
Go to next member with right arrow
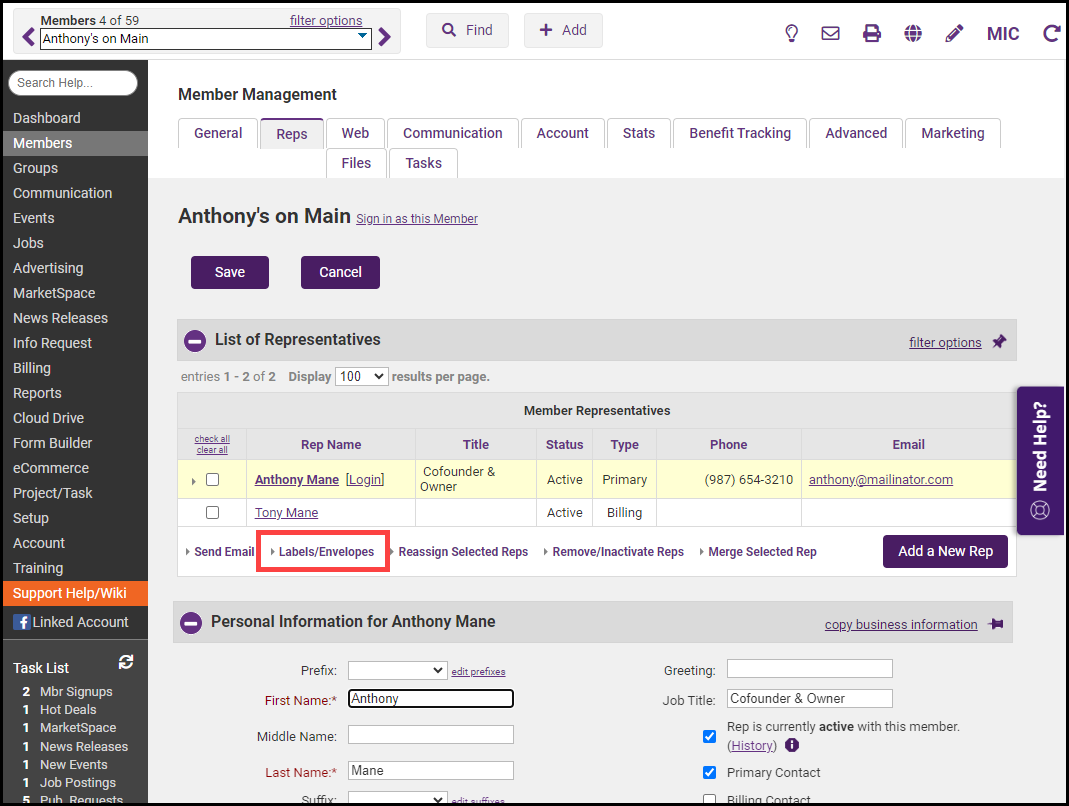pyautogui.click(x=385, y=38)
